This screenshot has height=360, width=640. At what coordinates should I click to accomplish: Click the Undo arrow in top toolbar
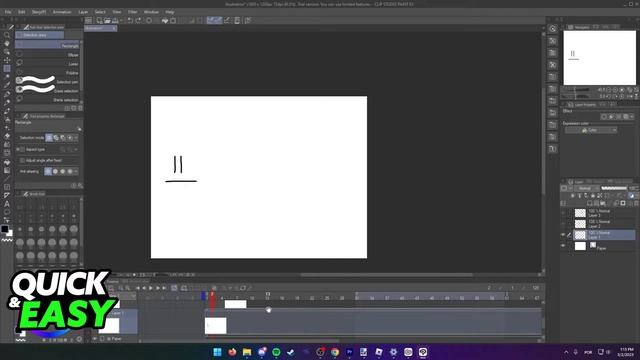130,20
